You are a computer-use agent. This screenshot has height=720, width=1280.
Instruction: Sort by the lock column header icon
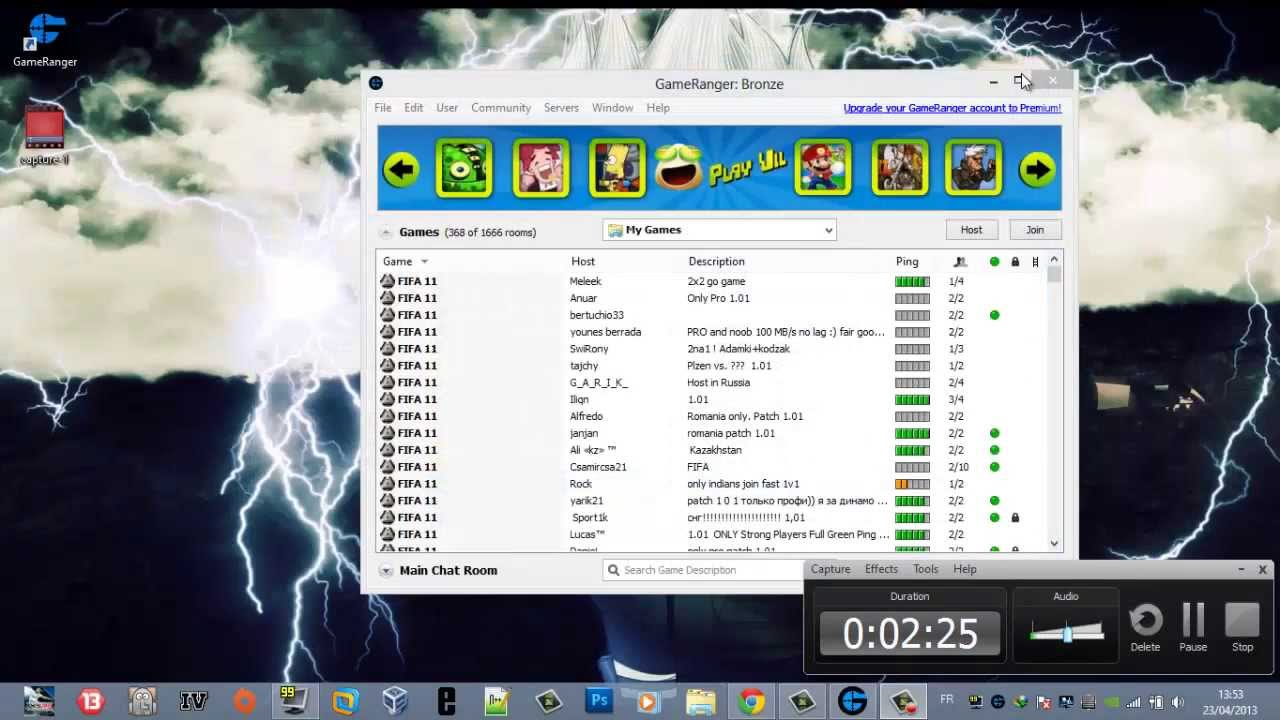click(x=1015, y=262)
